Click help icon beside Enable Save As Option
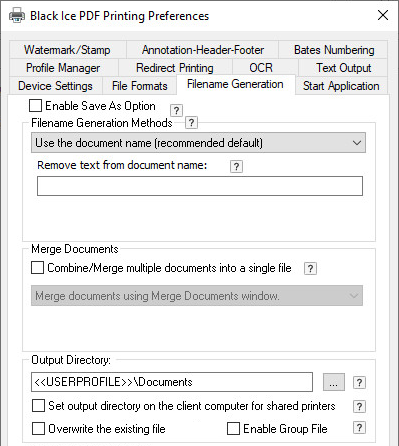The image size is (399, 446). pyautogui.click(x=176, y=110)
